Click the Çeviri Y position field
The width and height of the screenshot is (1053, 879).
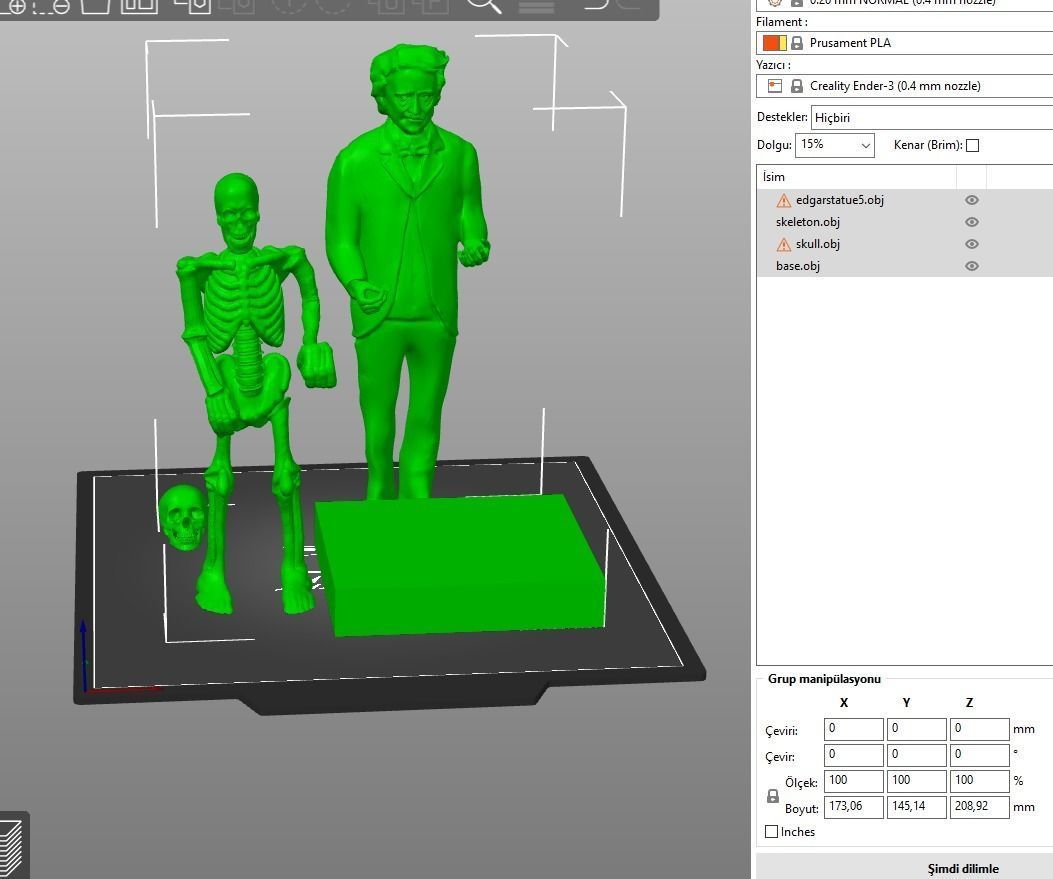917,729
